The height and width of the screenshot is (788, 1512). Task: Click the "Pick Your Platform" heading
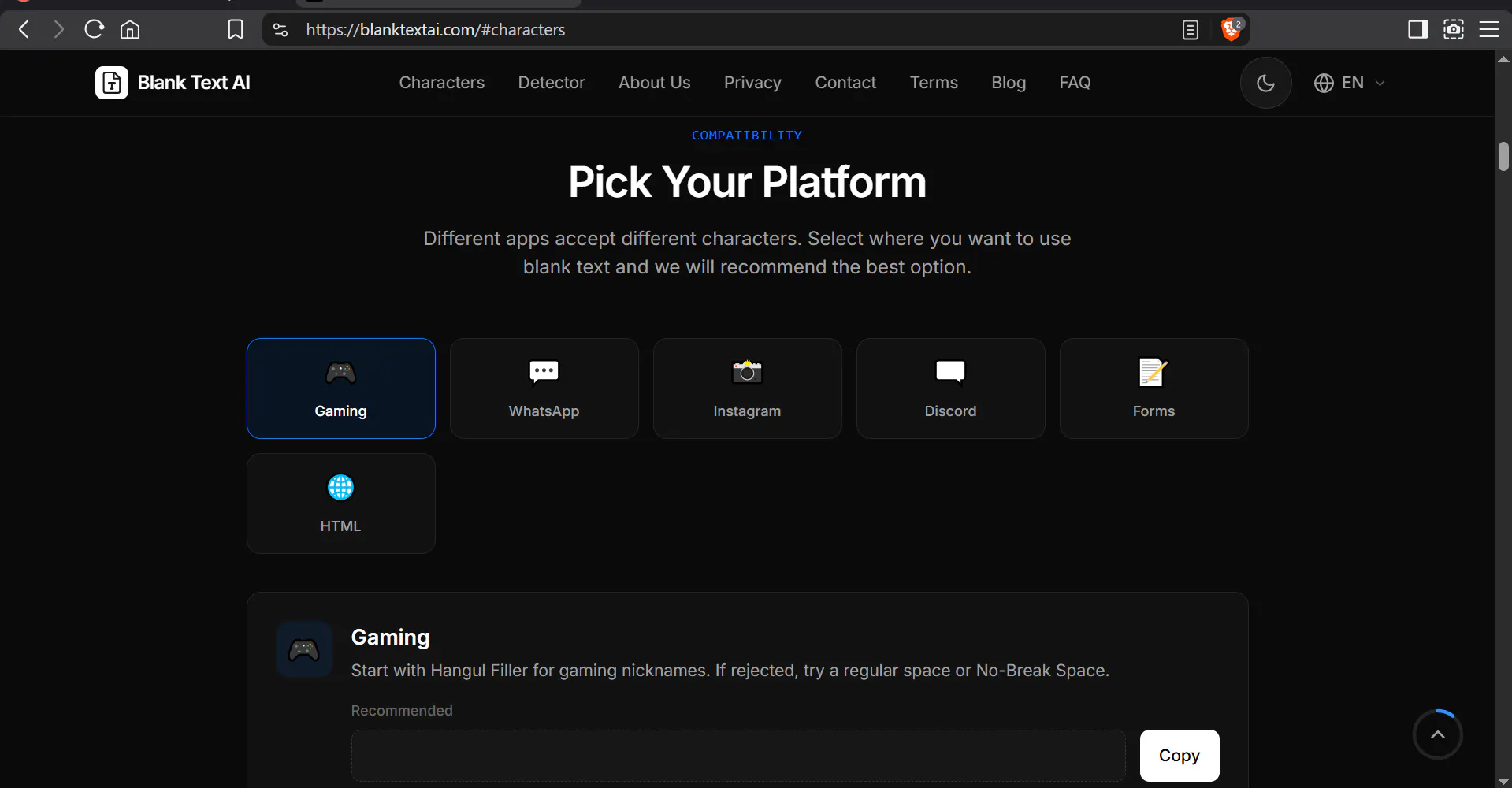coord(747,182)
